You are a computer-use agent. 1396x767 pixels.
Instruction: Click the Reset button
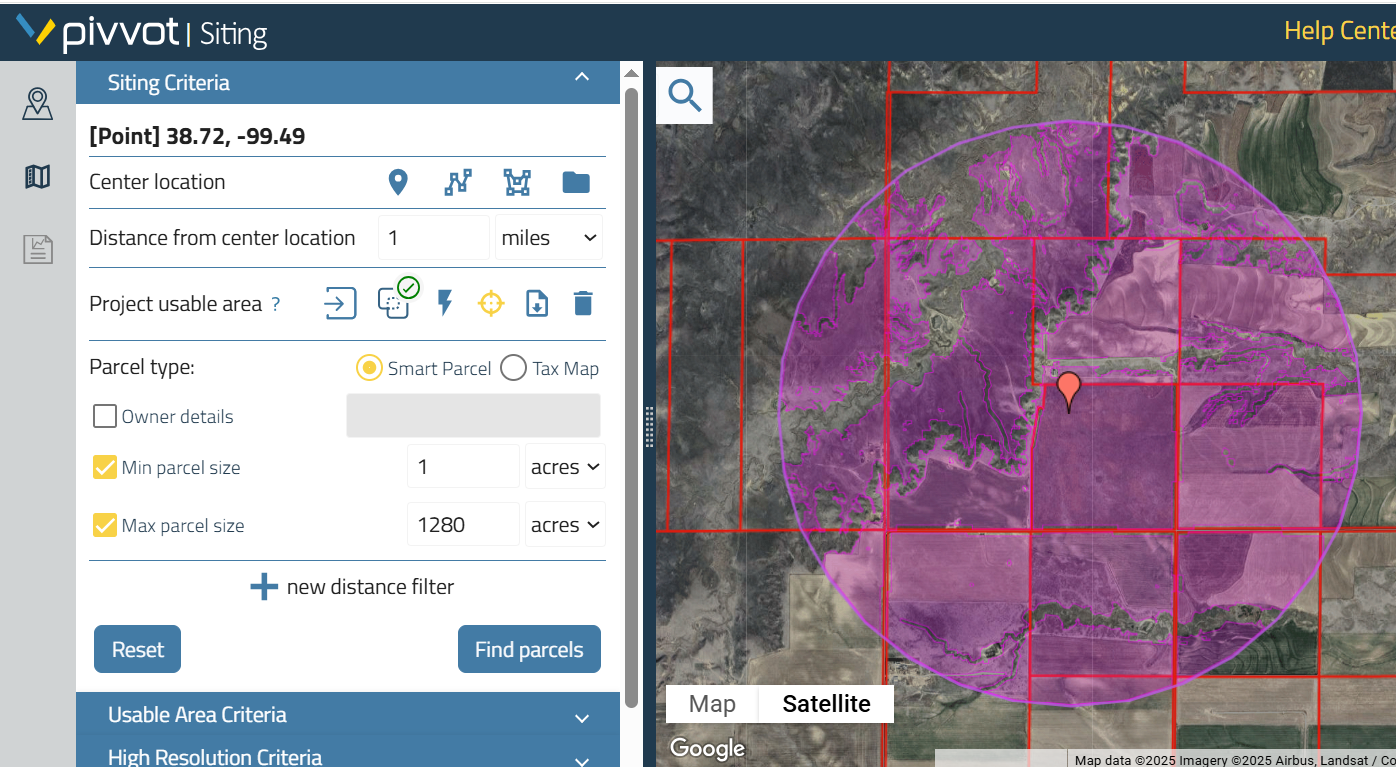click(137, 649)
